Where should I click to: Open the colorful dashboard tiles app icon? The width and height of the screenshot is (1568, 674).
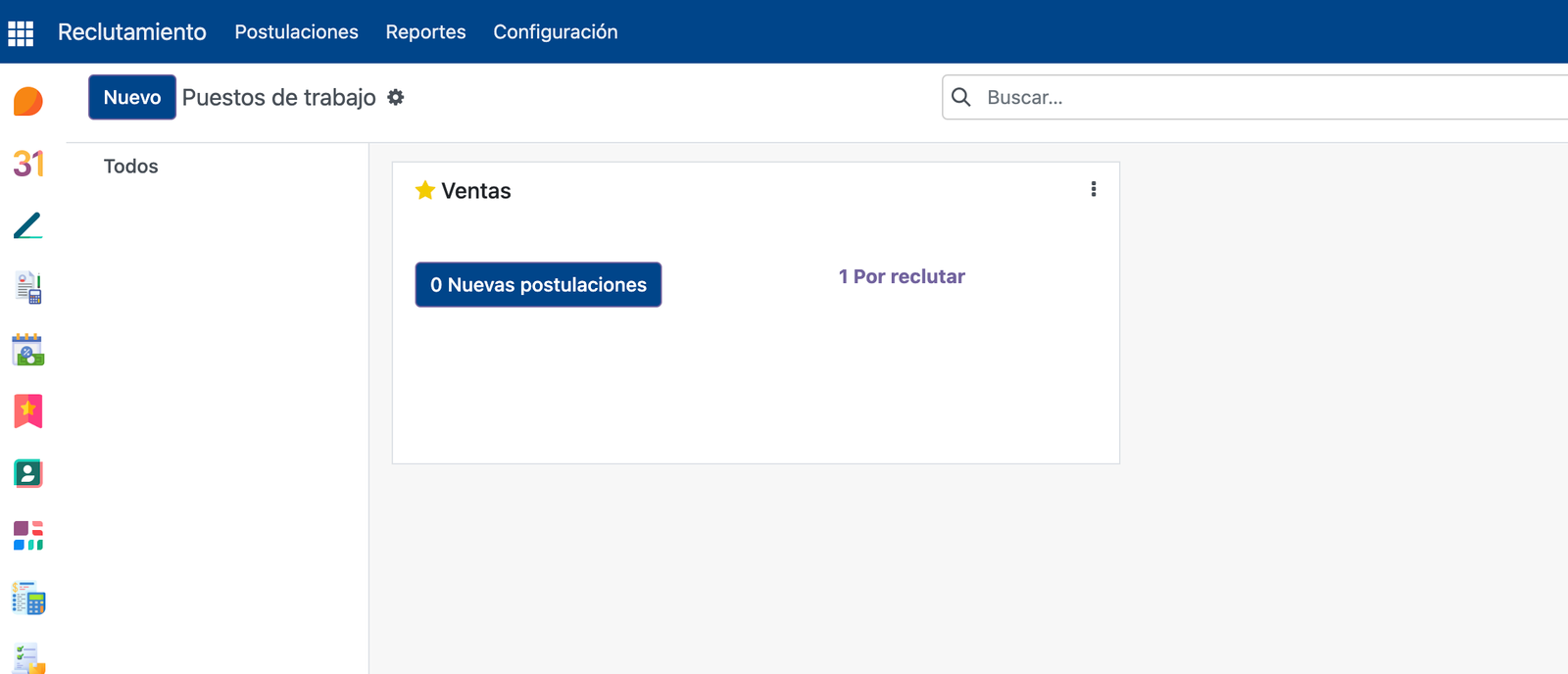[28, 536]
